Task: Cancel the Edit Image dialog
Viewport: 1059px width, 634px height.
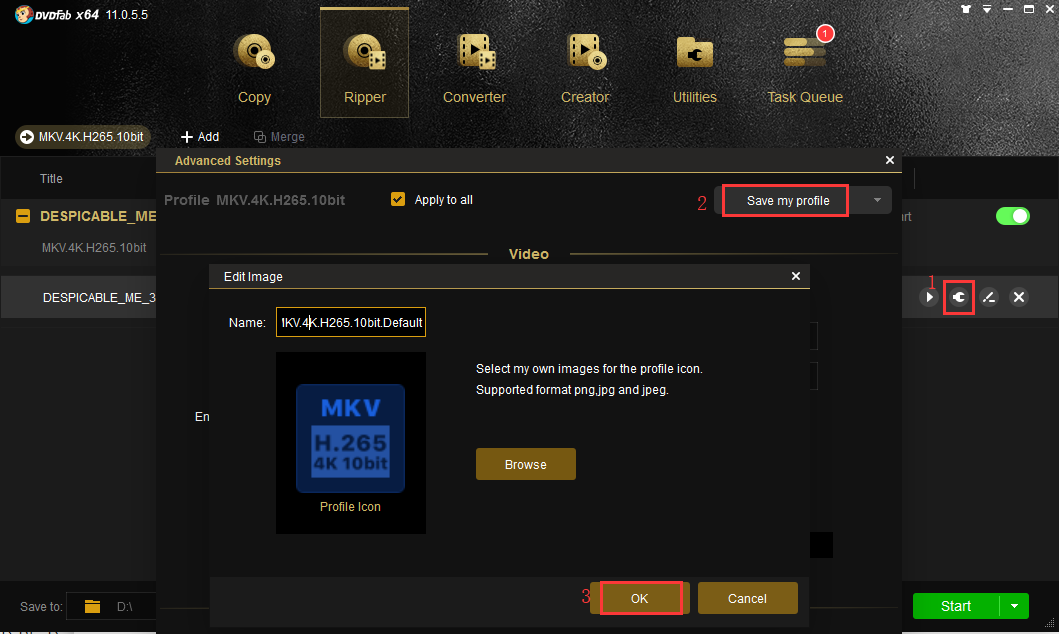Action: 747,598
